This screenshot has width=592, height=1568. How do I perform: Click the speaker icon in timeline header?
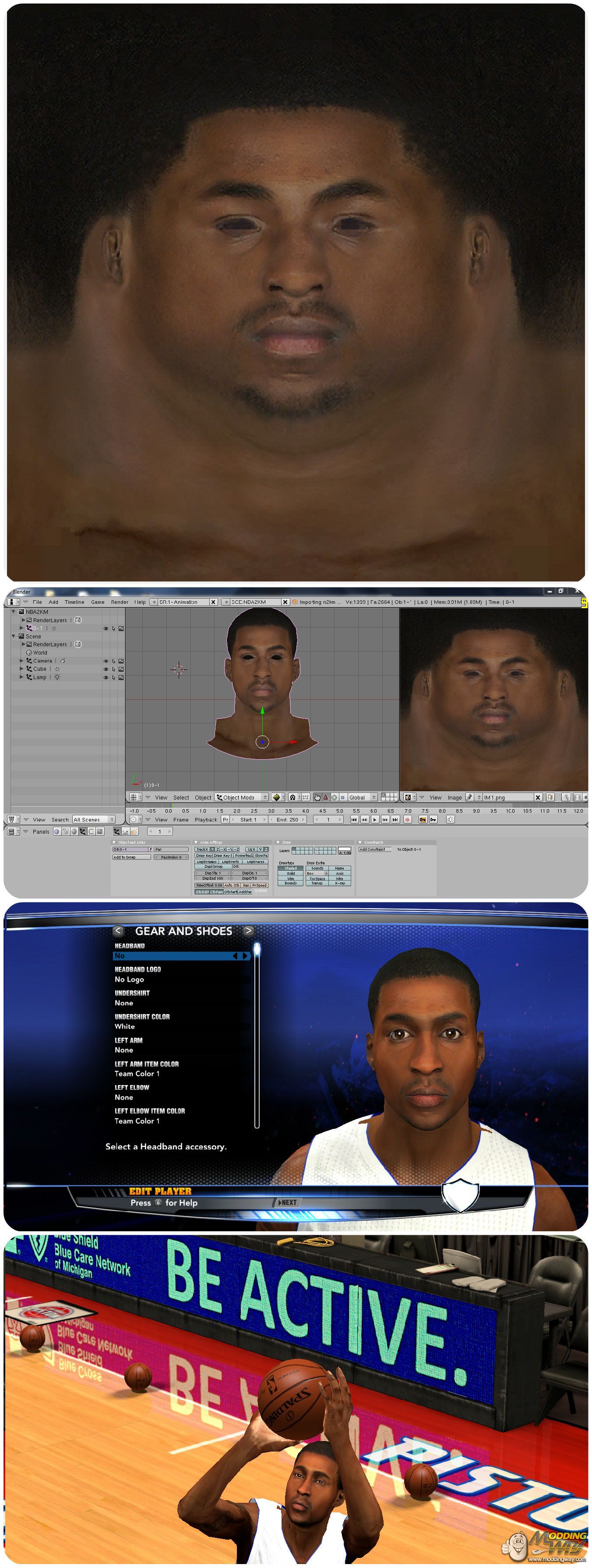pyautogui.click(x=450, y=819)
